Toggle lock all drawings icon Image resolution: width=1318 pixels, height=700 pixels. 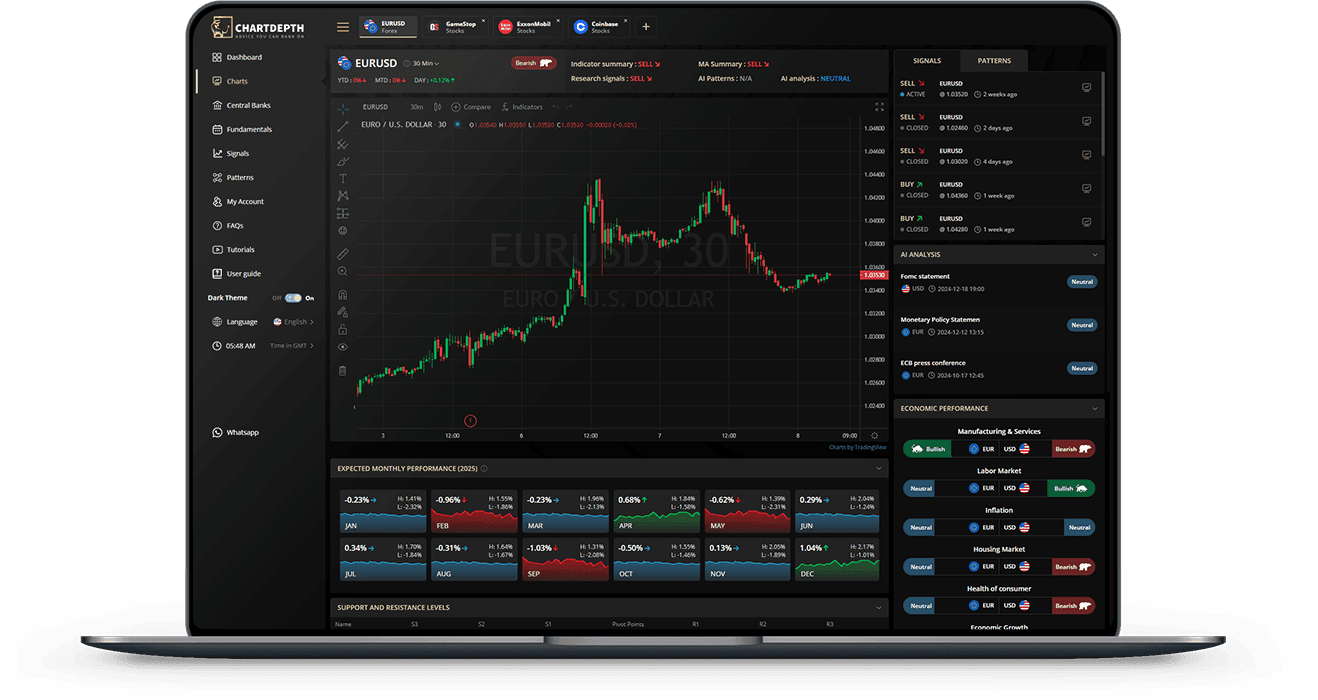[x=343, y=329]
